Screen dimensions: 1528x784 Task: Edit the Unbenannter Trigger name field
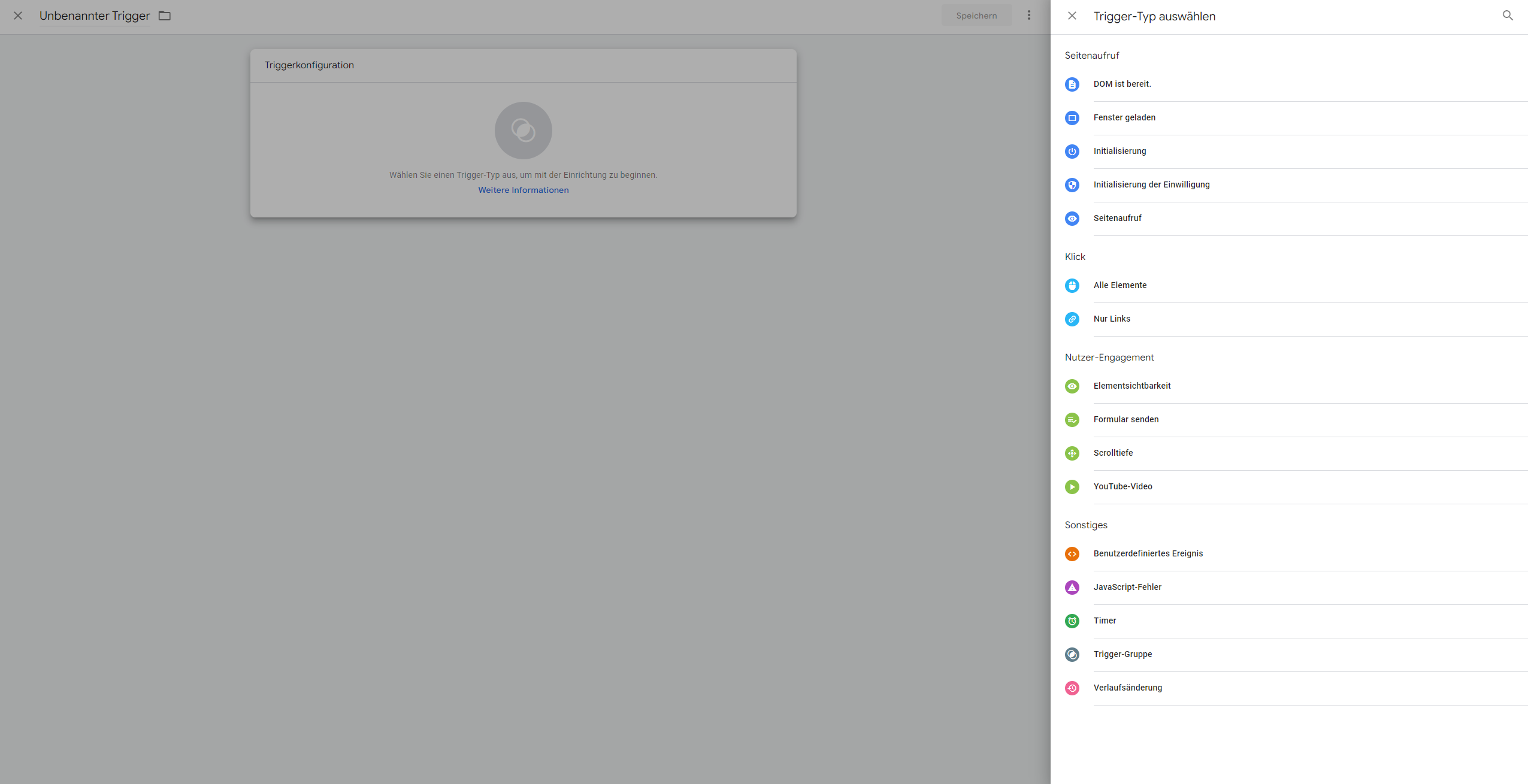(x=95, y=16)
